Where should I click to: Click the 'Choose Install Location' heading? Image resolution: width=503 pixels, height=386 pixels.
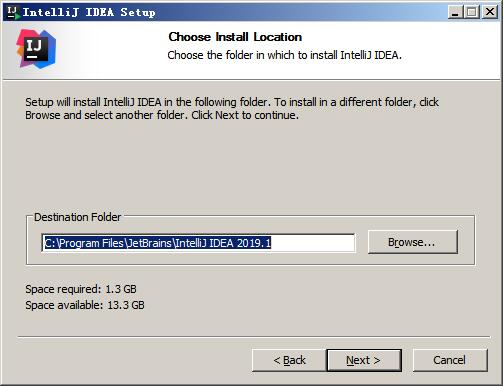(235, 37)
